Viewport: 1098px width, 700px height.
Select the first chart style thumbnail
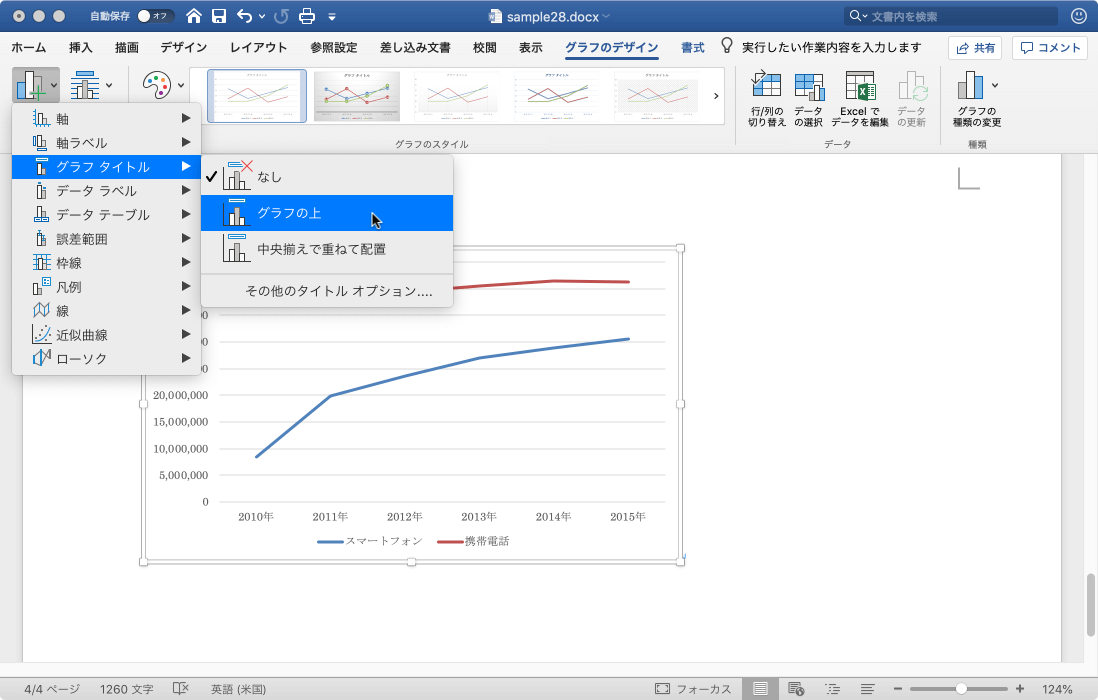[257, 96]
